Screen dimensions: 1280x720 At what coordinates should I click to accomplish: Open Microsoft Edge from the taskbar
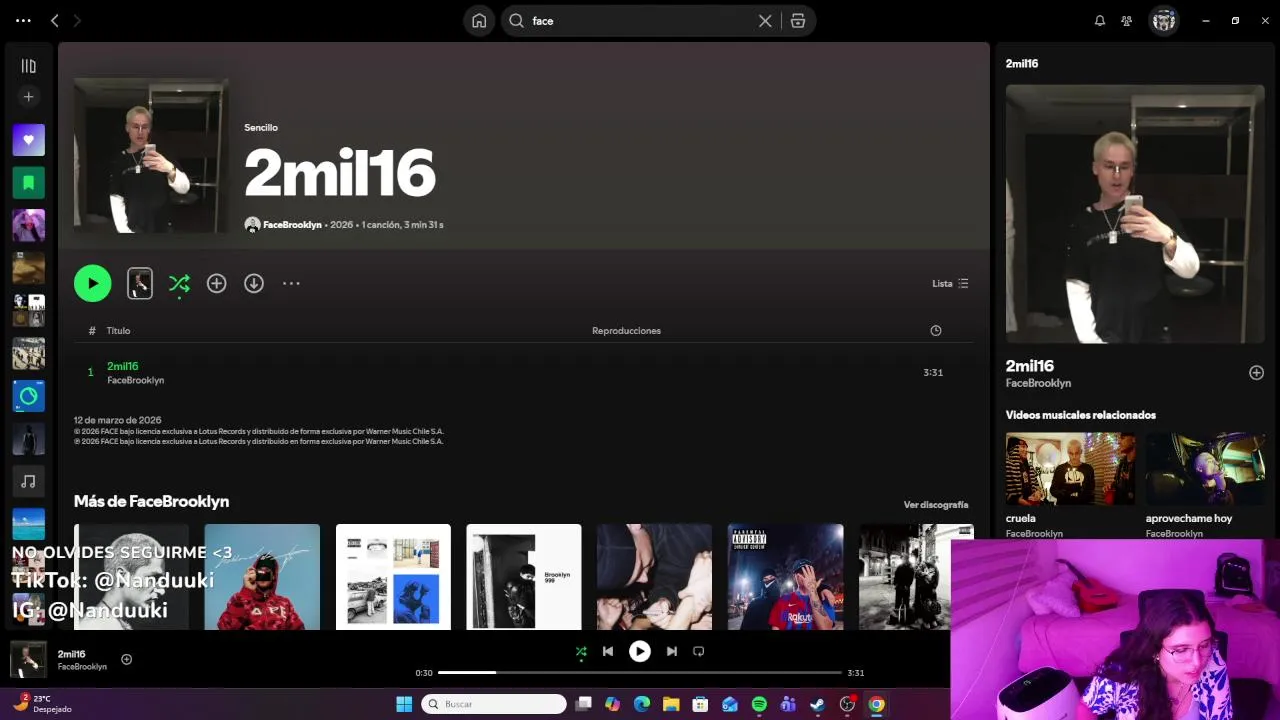642,704
